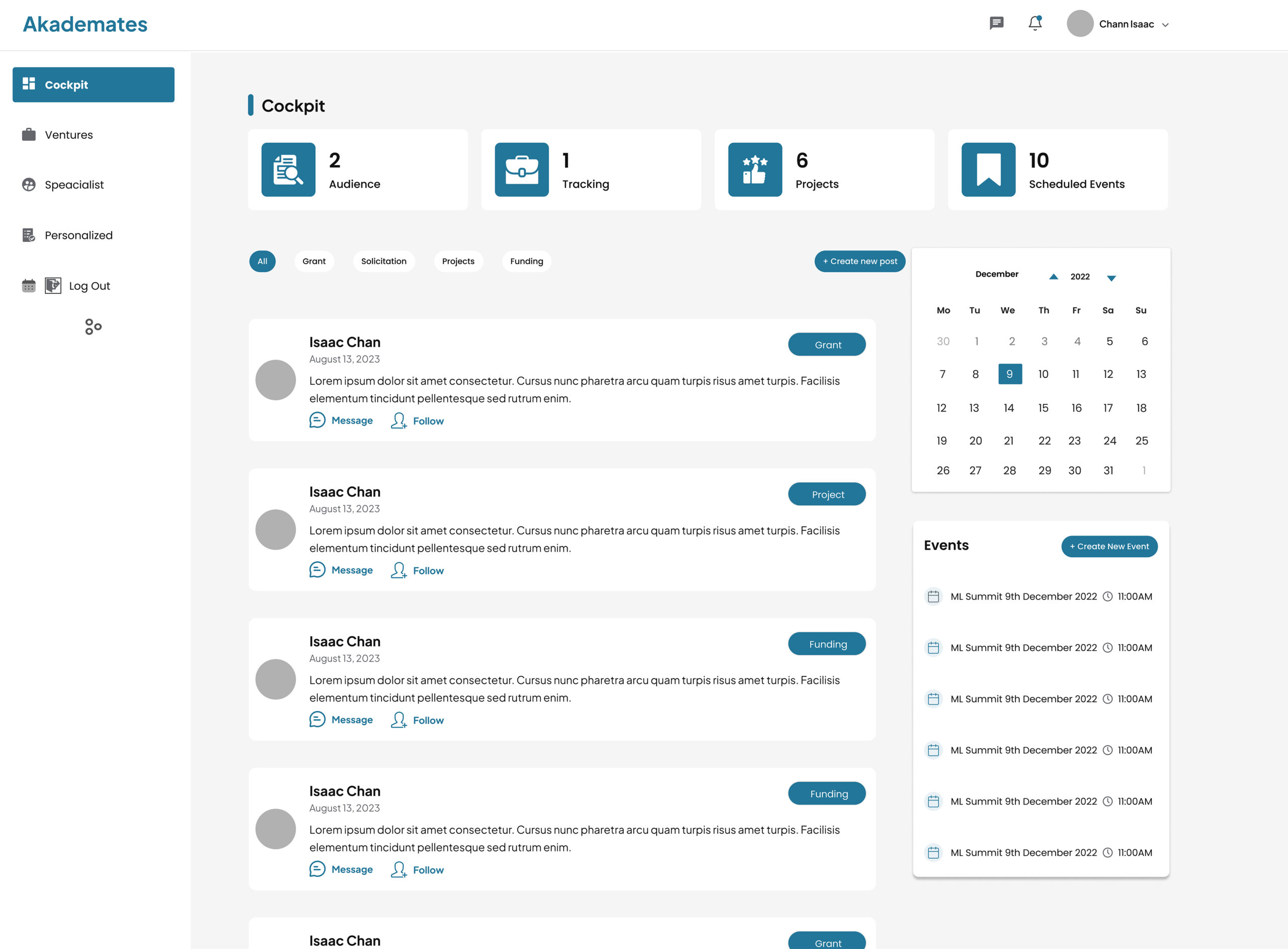The height and width of the screenshot is (949, 1288).
Task: Click the down arrow beside year 2022
Action: (x=1111, y=278)
